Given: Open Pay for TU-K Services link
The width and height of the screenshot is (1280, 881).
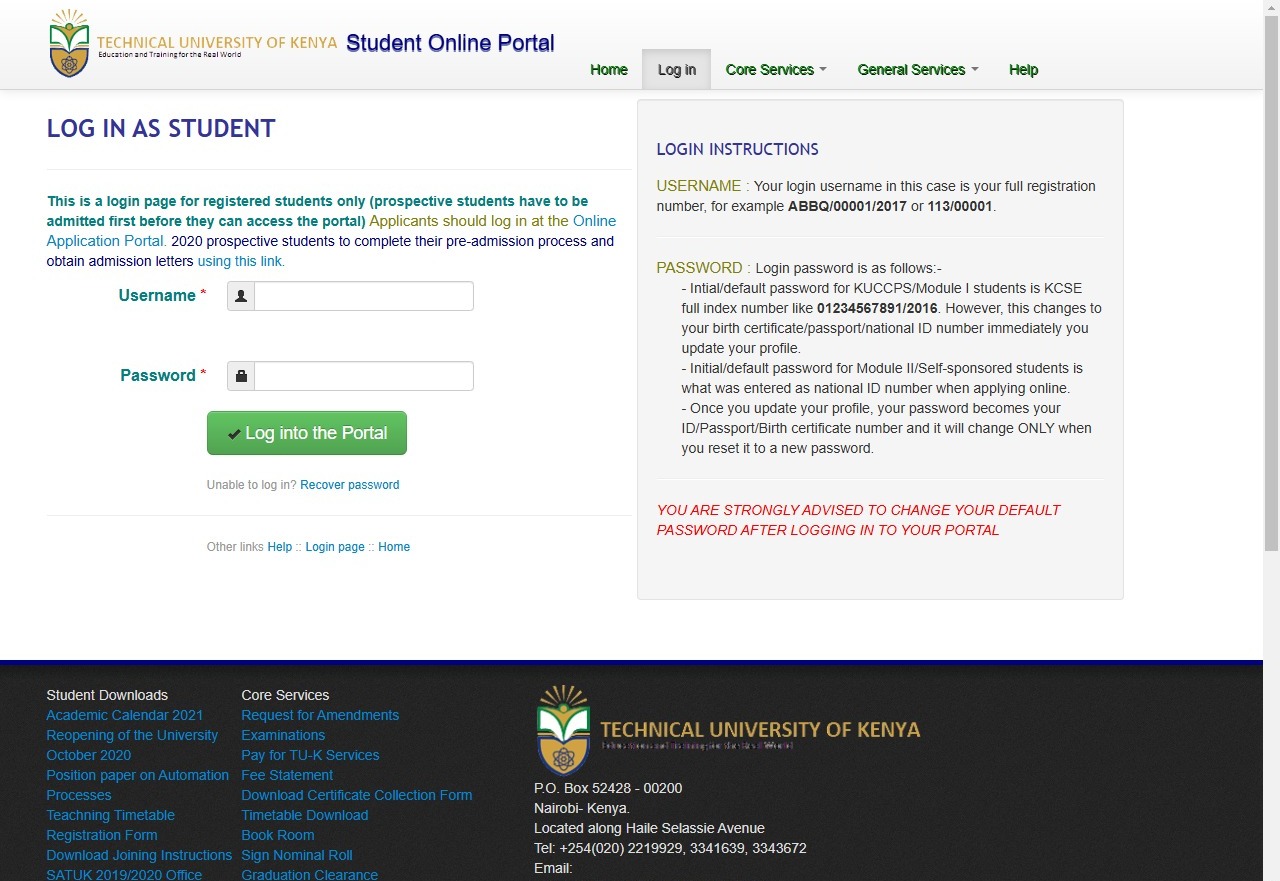Looking at the screenshot, I should click(x=310, y=755).
